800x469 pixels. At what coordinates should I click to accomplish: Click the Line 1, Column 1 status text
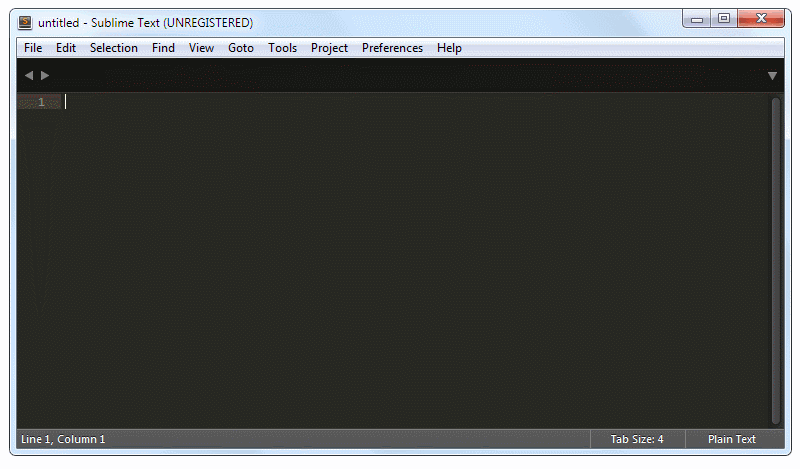pyautogui.click(x=63, y=439)
